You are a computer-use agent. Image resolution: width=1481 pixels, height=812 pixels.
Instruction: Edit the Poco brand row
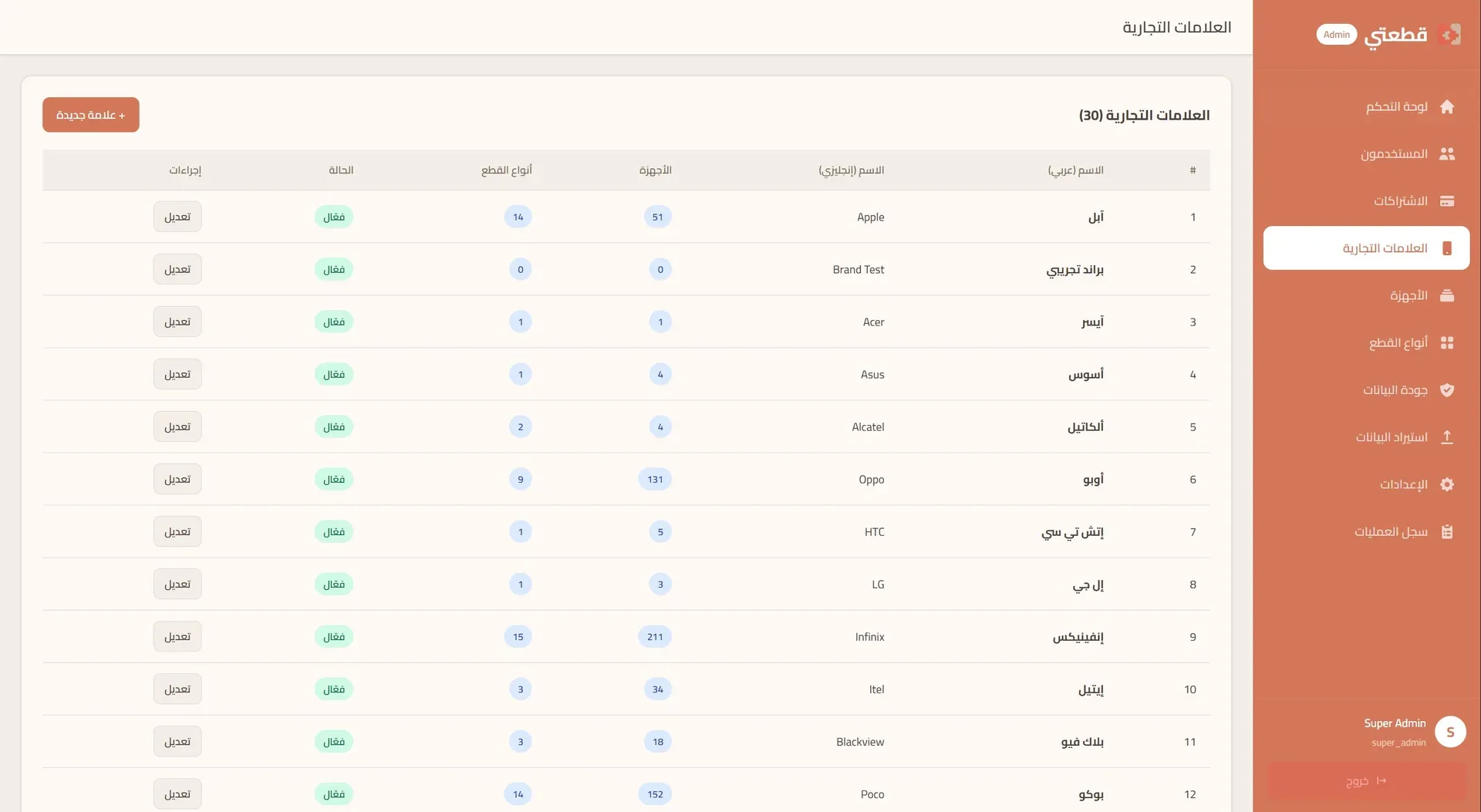tap(177, 793)
